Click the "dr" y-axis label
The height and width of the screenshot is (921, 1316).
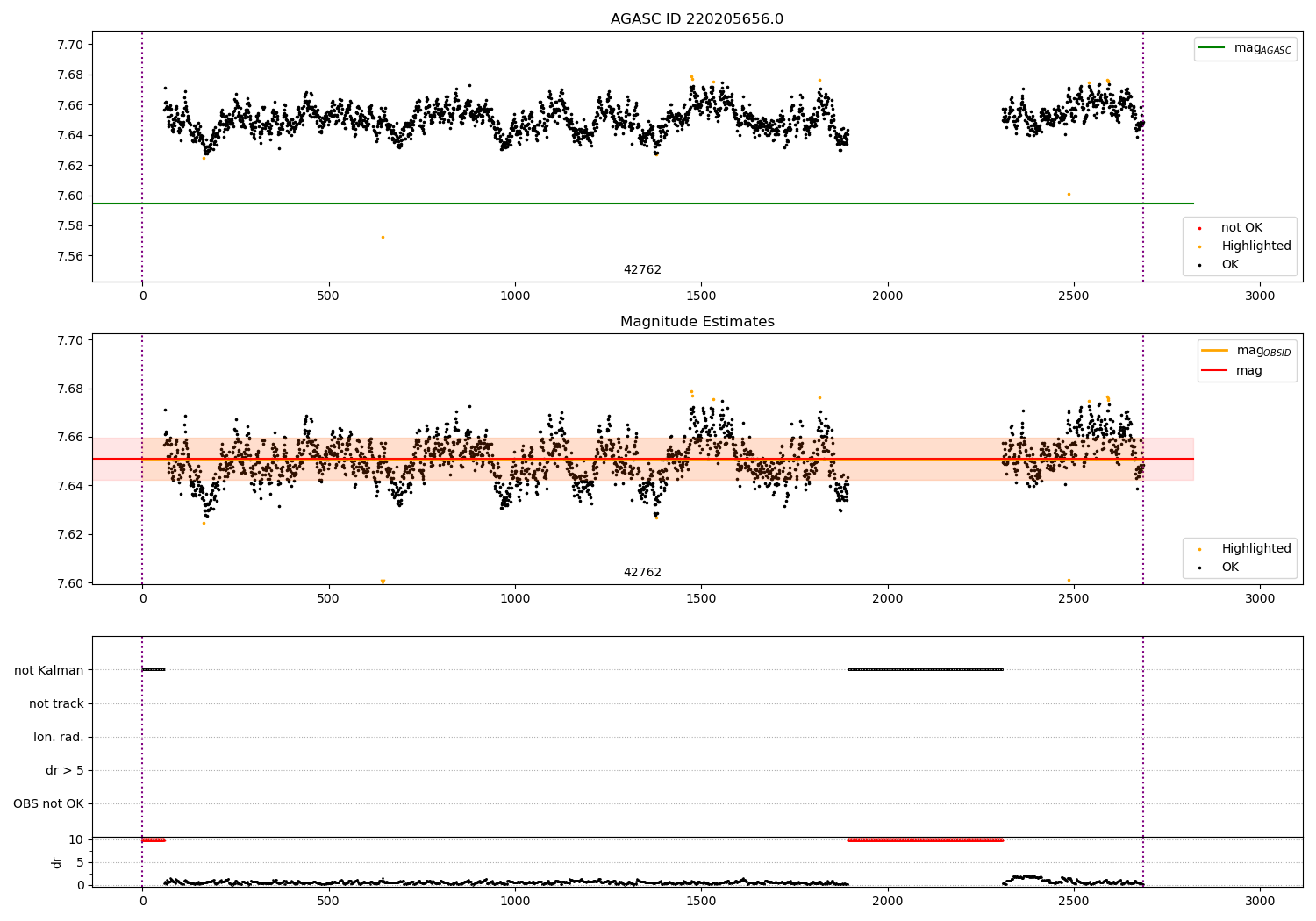coord(57,863)
